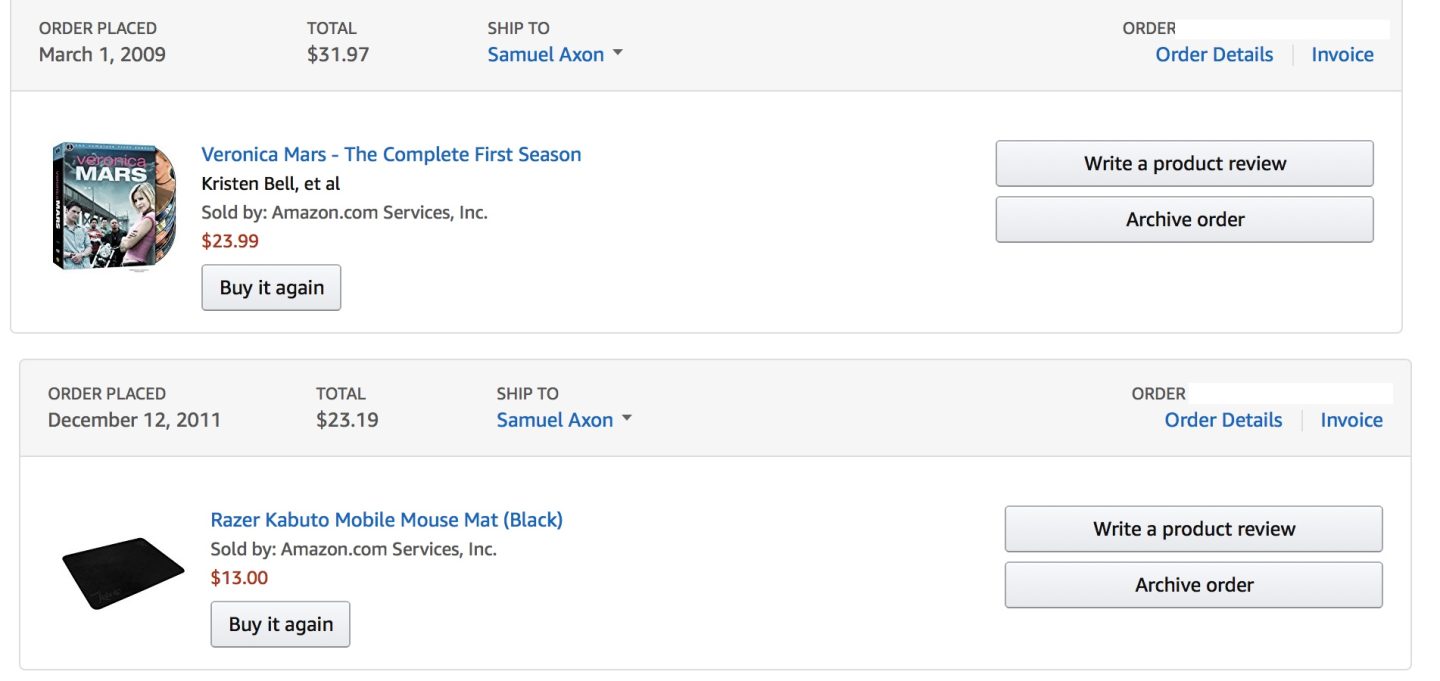Image resolution: width=1440 pixels, height=681 pixels.
Task: Click Buy it again for Veronica Mars
Action: point(271,287)
